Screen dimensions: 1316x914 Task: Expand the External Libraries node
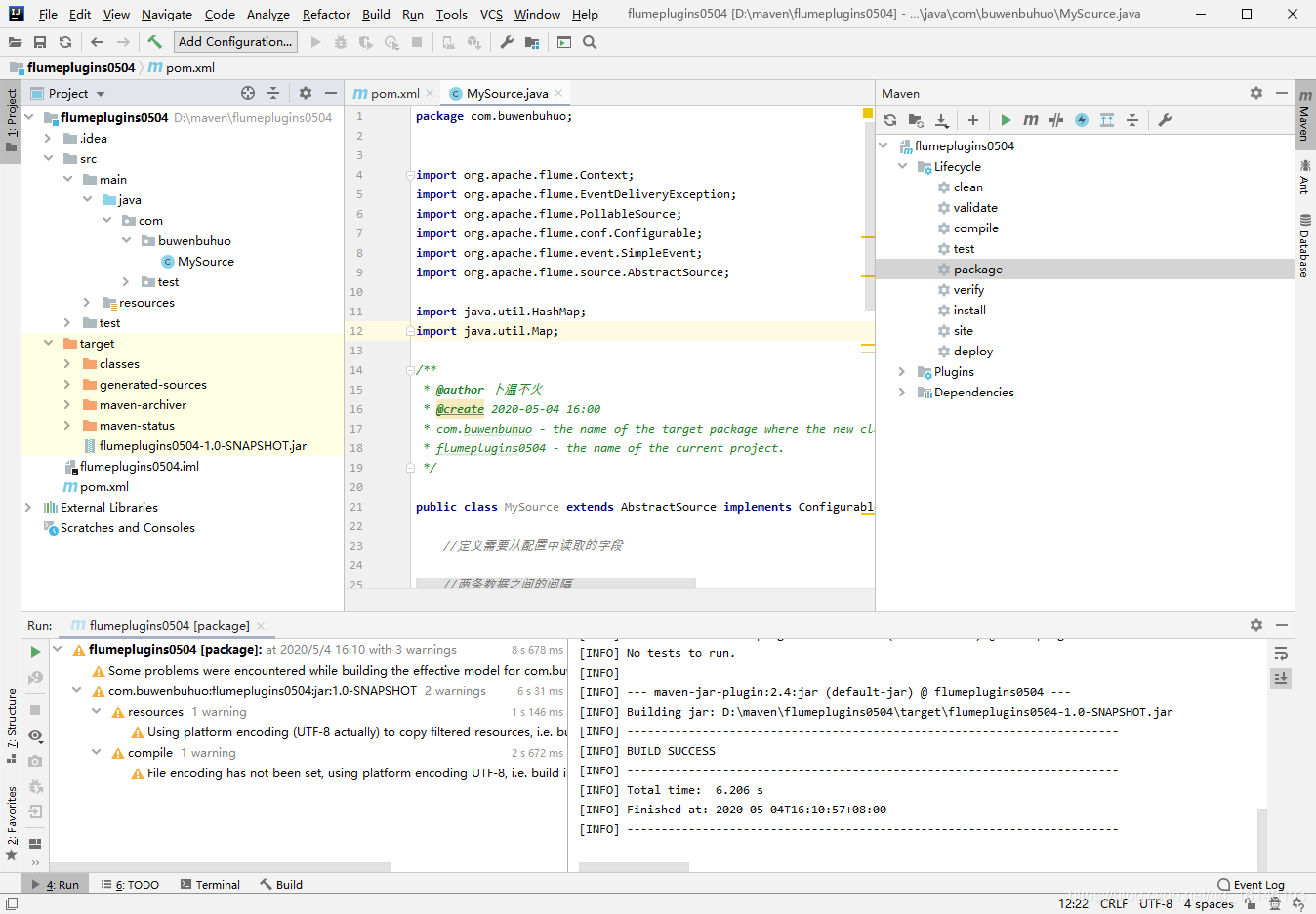coord(29,507)
